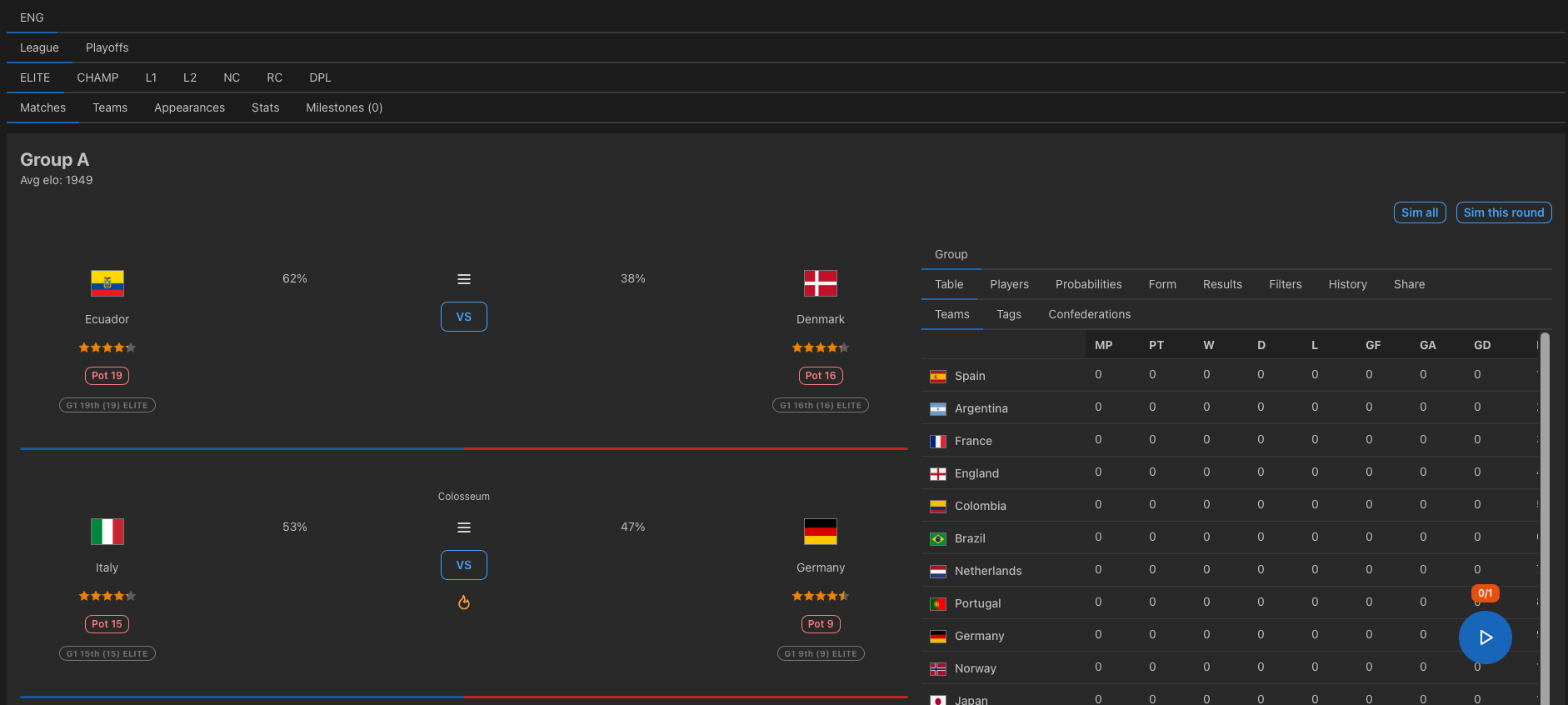The height and width of the screenshot is (705, 1568).
Task: Switch to the Confederations sub-tab
Action: tap(1089, 314)
